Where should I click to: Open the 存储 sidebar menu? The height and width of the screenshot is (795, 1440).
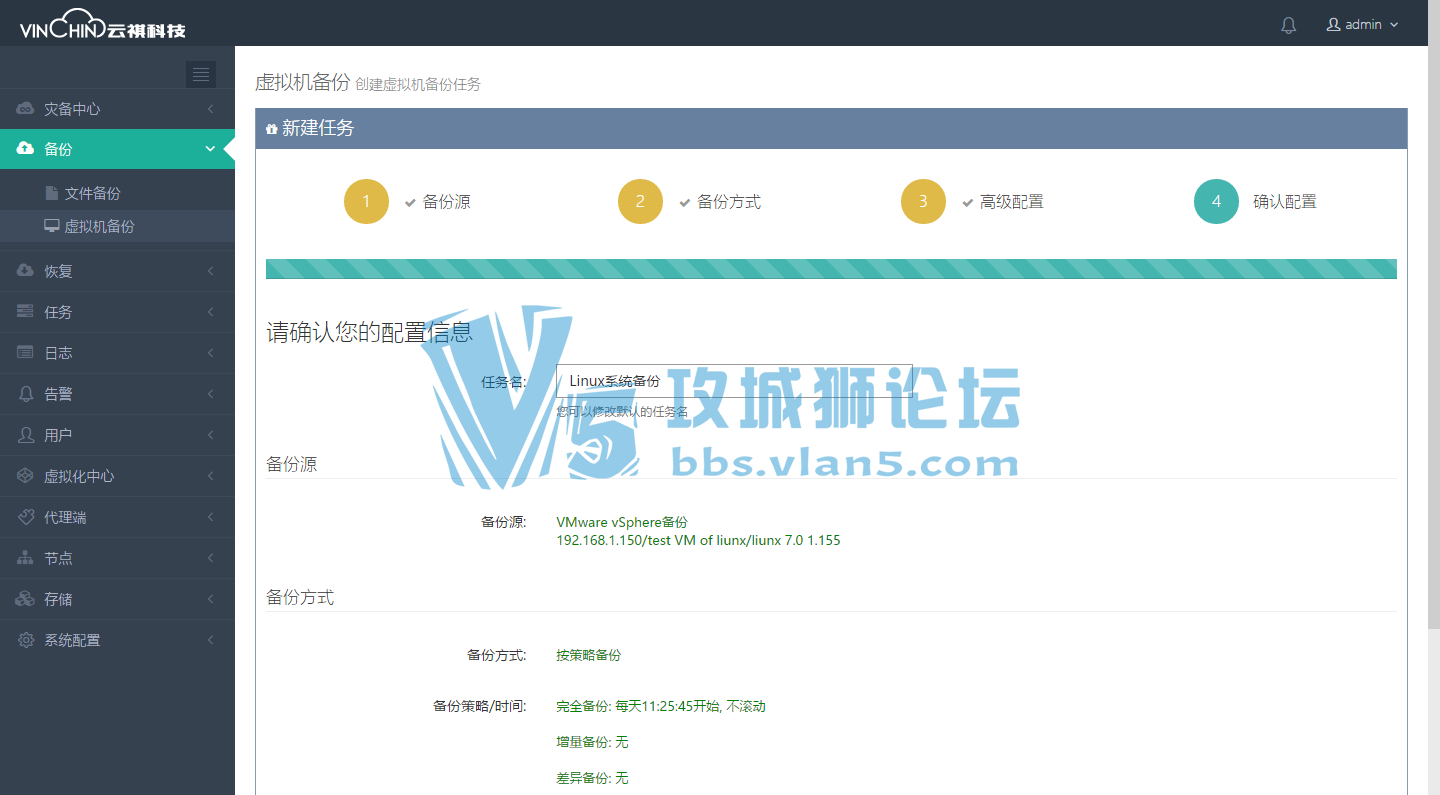click(117, 599)
